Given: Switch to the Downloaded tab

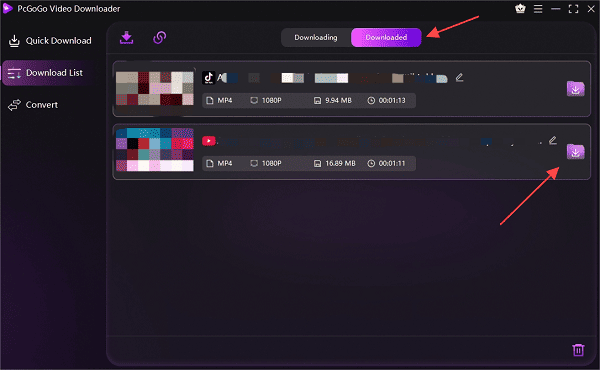Looking at the screenshot, I should (386, 37).
